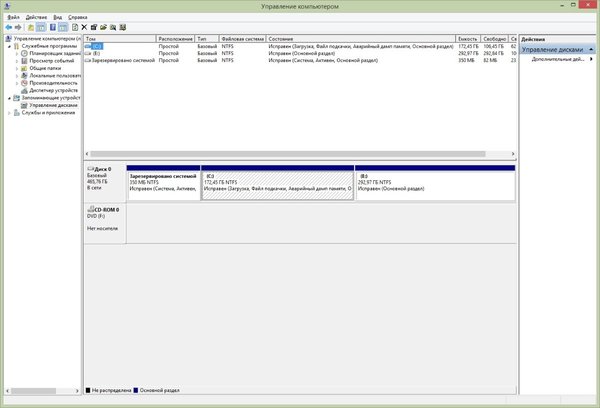Click the Explore magnifier toolbar icon

[x=113, y=27]
